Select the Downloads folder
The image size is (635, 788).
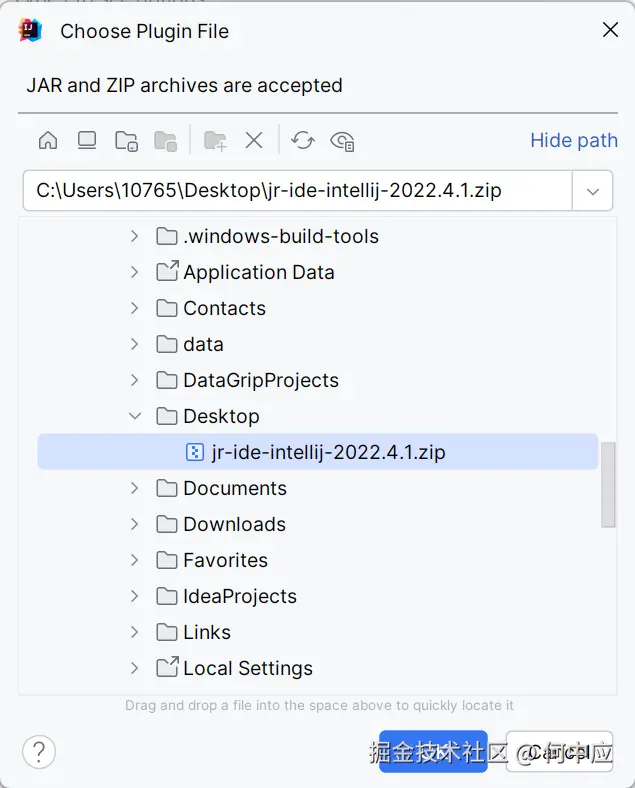point(234,524)
